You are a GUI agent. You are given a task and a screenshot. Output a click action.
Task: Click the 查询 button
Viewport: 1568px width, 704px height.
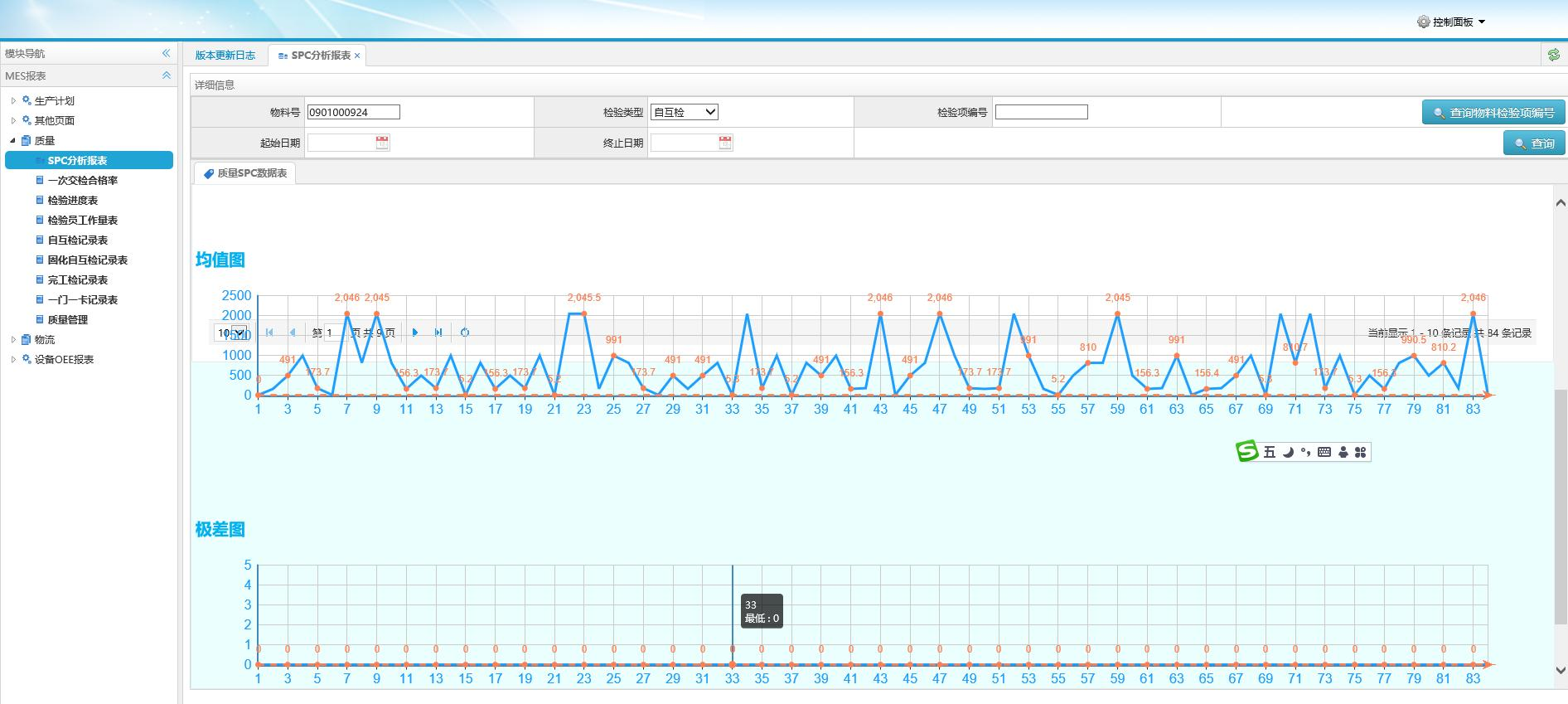click(x=1533, y=143)
